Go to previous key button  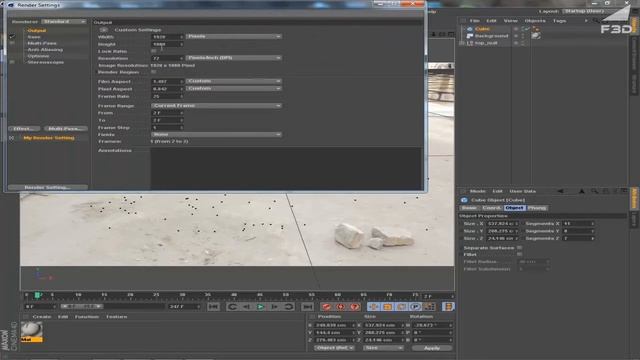point(233,307)
